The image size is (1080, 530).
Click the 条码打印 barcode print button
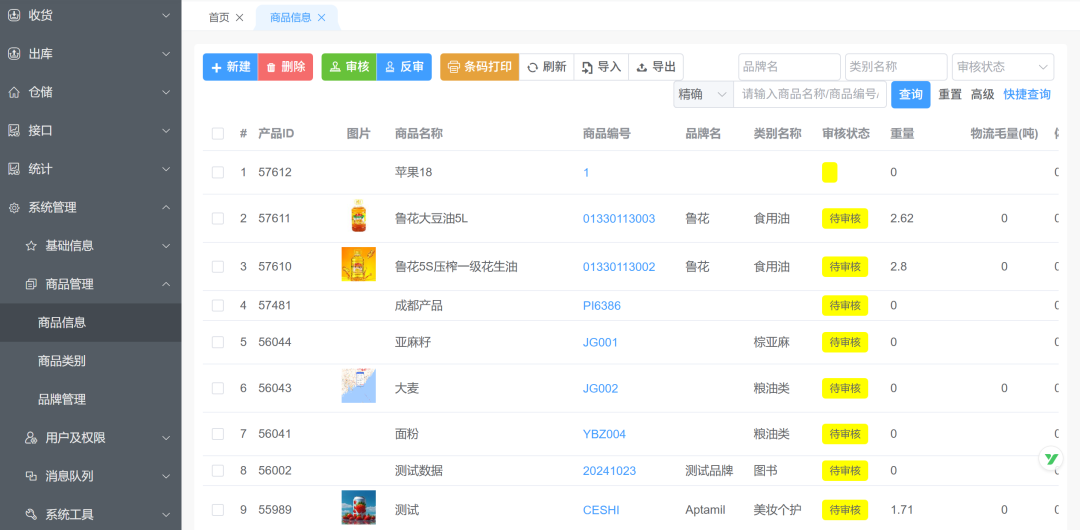479,67
